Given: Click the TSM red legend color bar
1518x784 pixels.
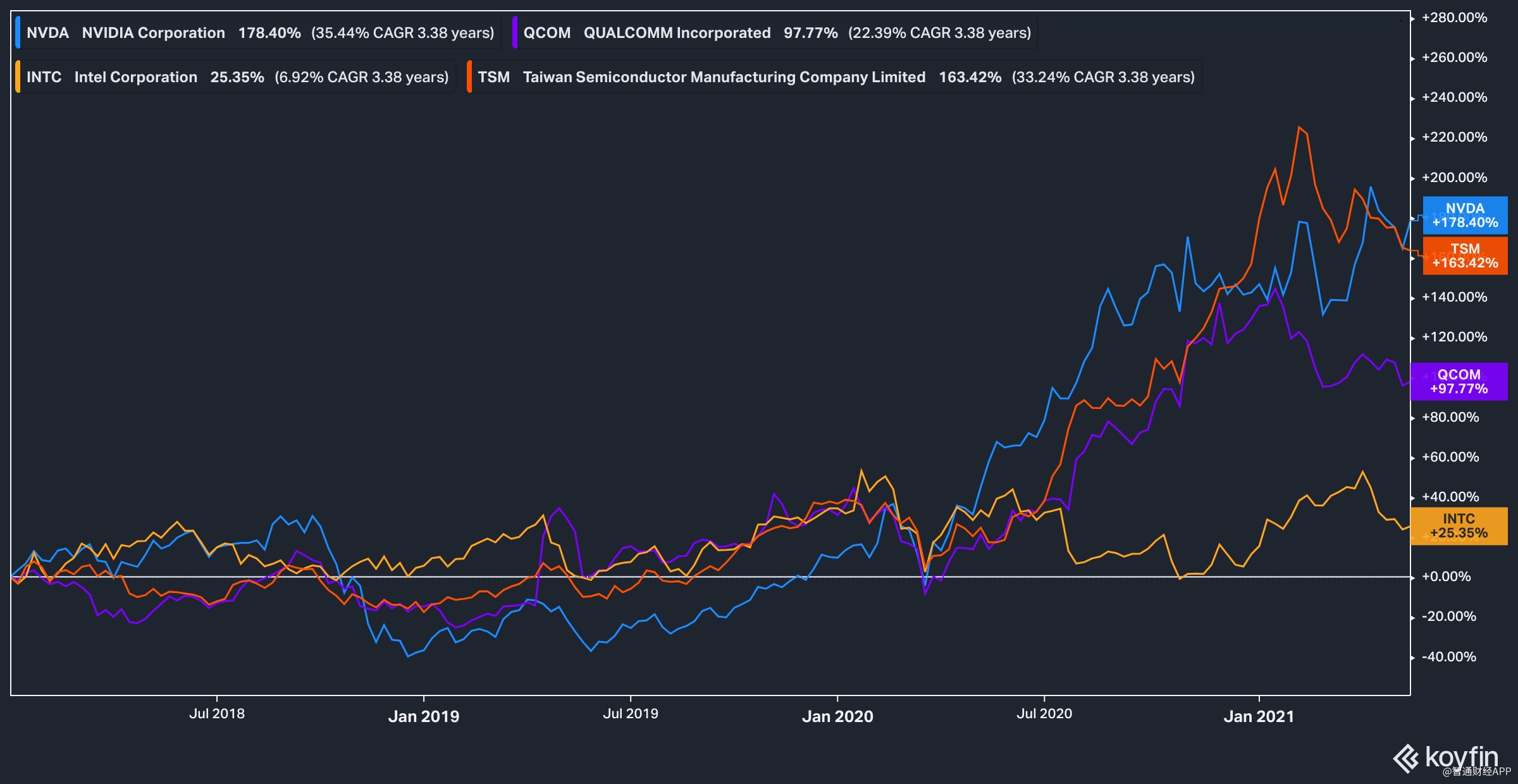Looking at the screenshot, I should (469, 77).
